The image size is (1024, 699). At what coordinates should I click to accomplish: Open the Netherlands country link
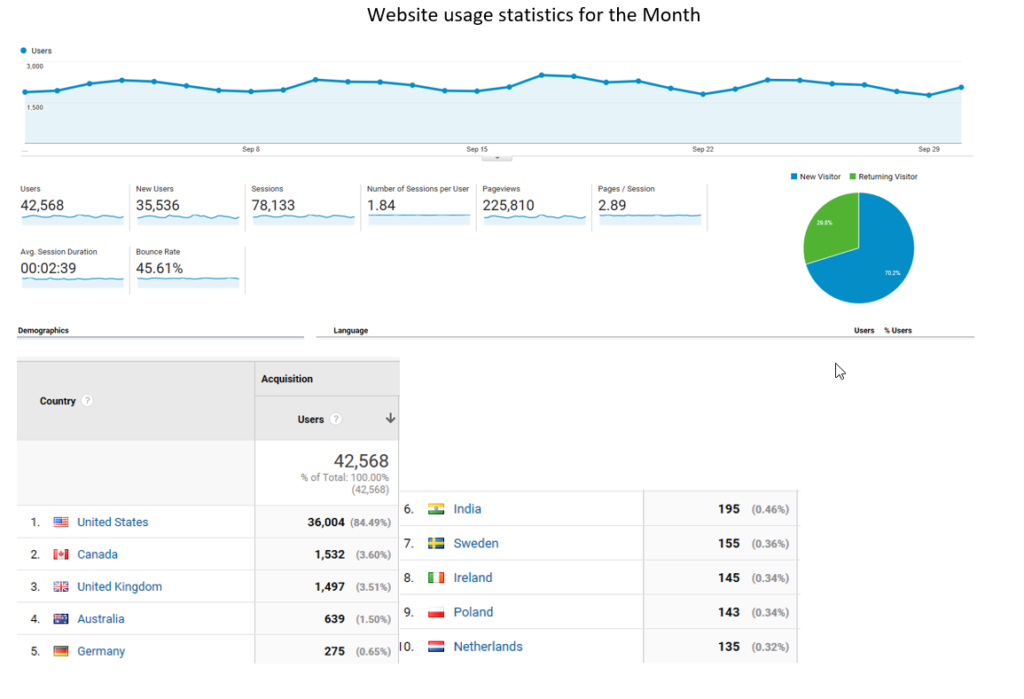coord(488,646)
